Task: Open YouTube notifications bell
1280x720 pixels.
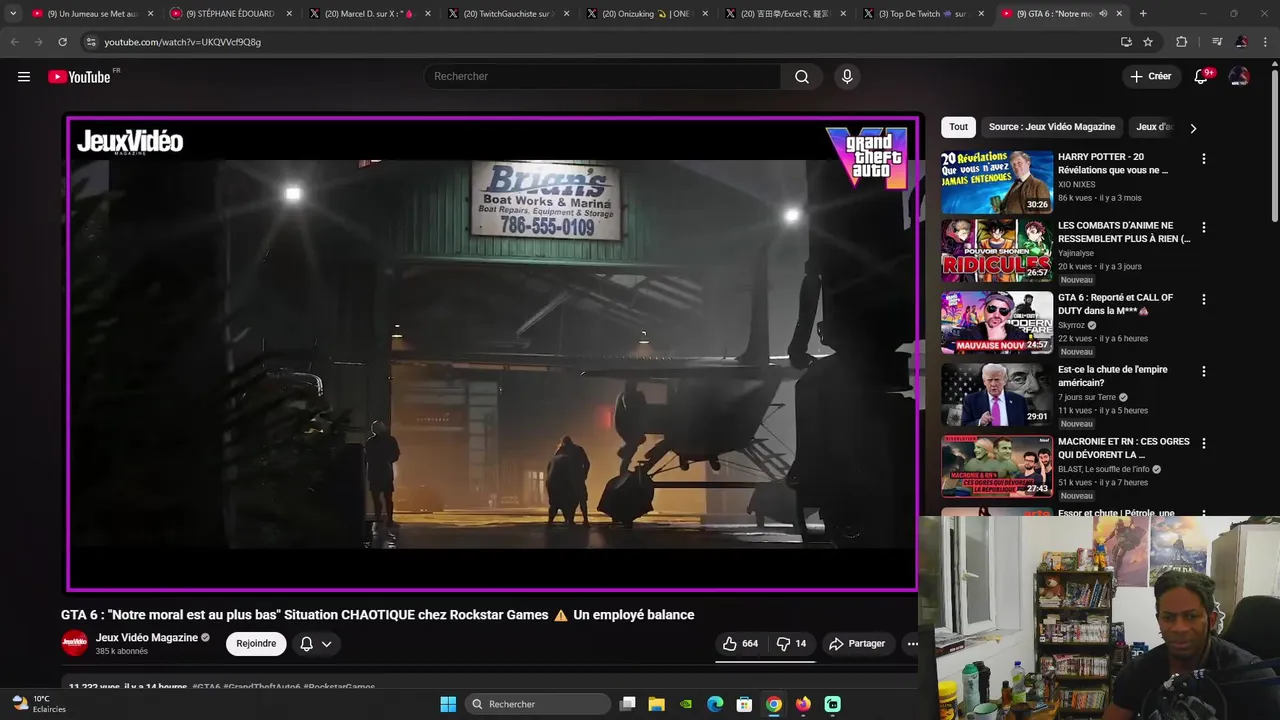Action: (x=1201, y=77)
